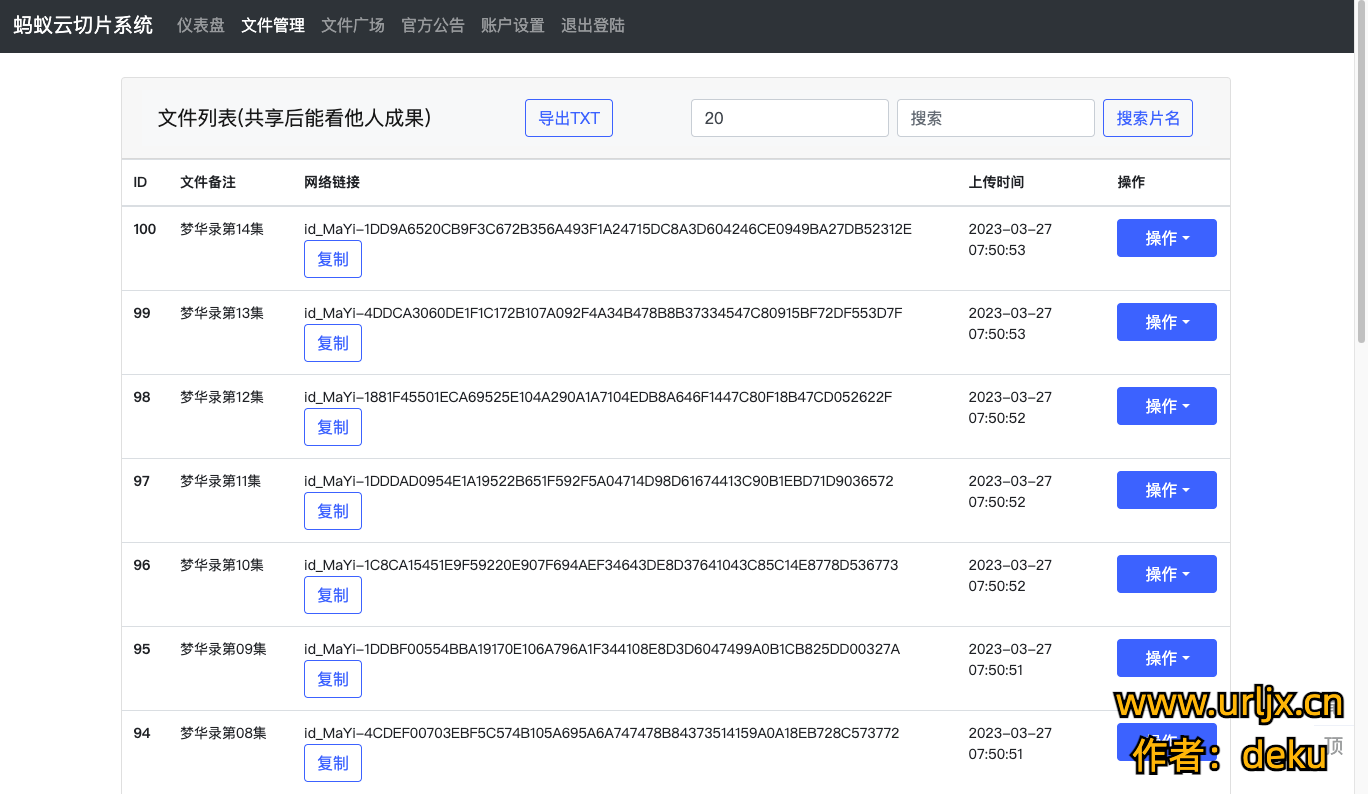Click ID cell 100
The height and width of the screenshot is (794, 1368).
coord(145,229)
